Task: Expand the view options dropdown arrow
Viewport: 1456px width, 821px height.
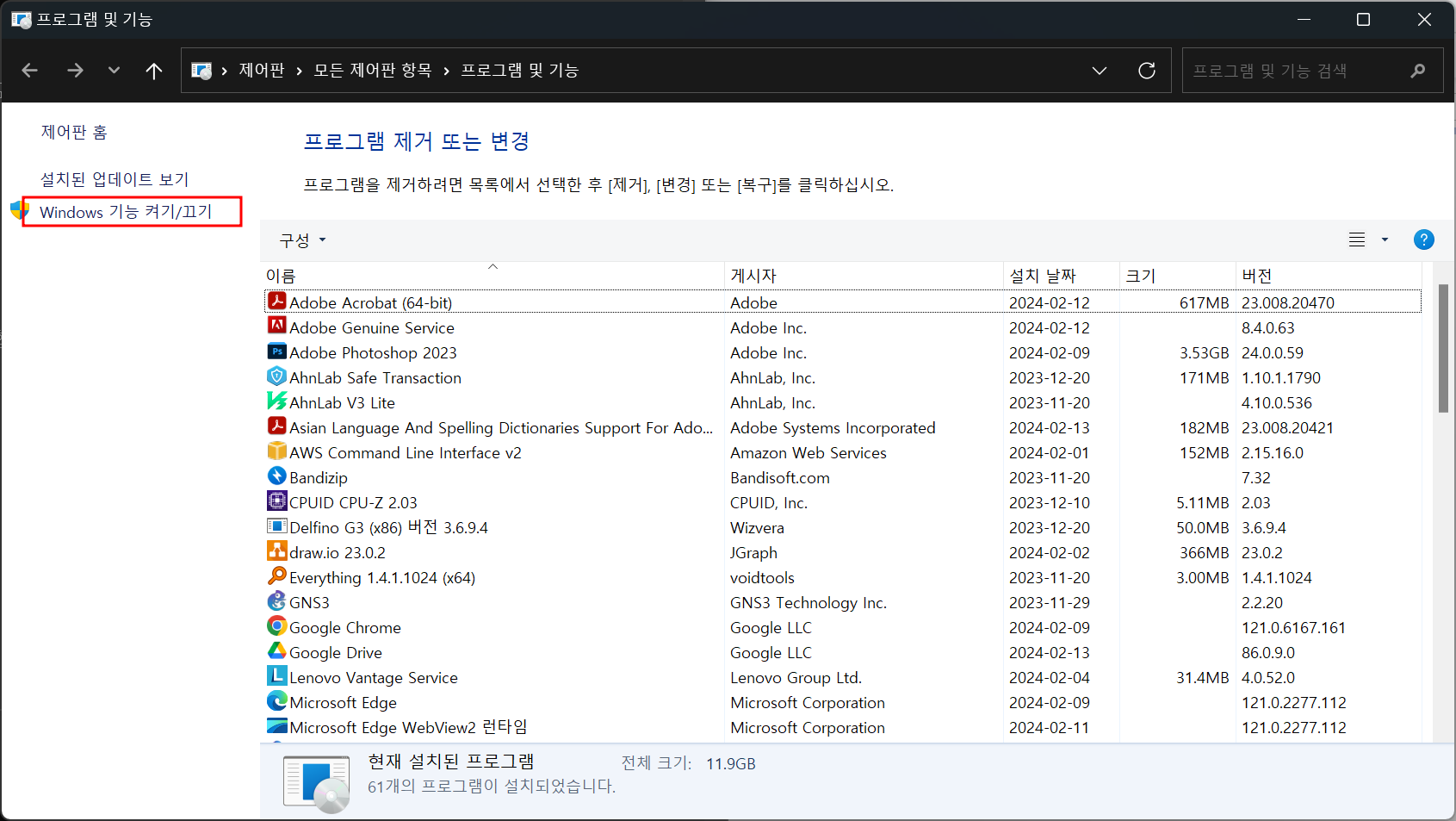Action: coord(1385,239)
